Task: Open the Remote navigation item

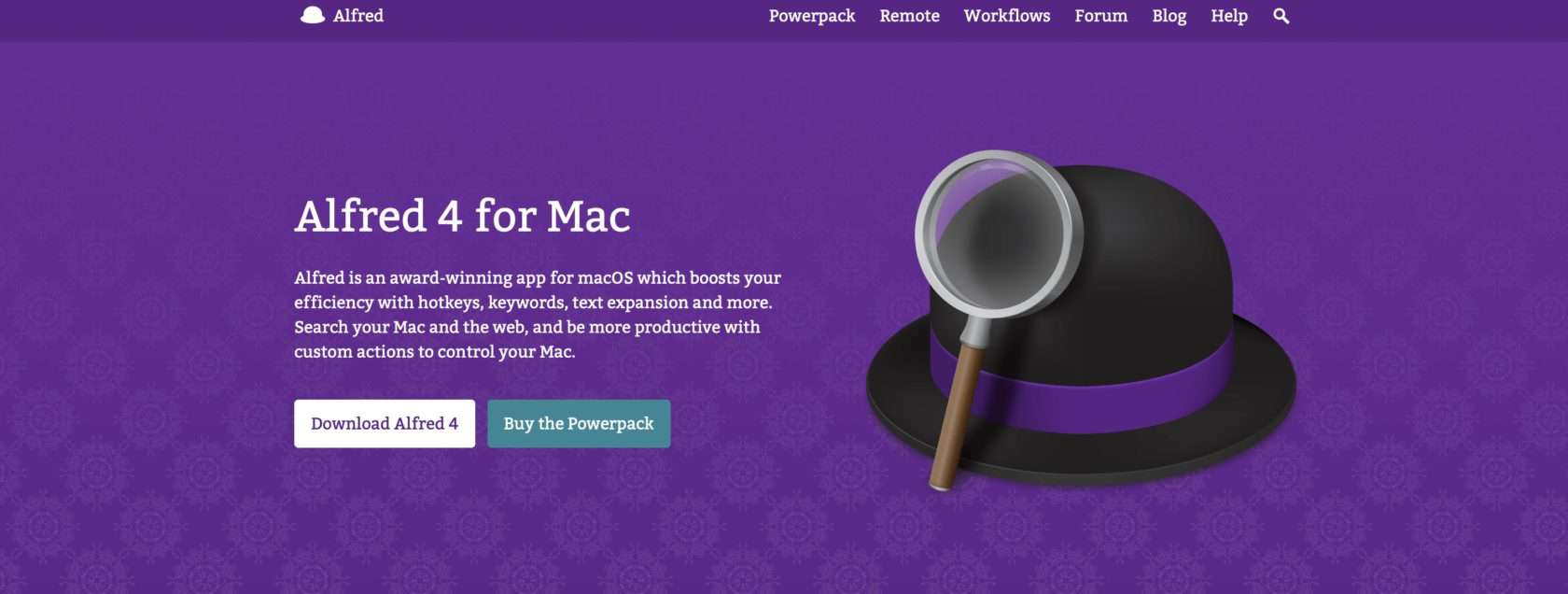Action: [909, 16]
